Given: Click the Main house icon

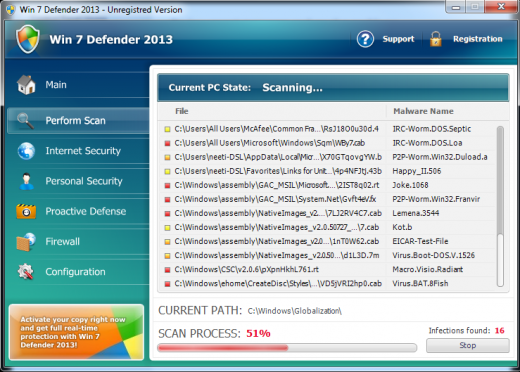Looking at the screenshot, I should coord(26,85).
